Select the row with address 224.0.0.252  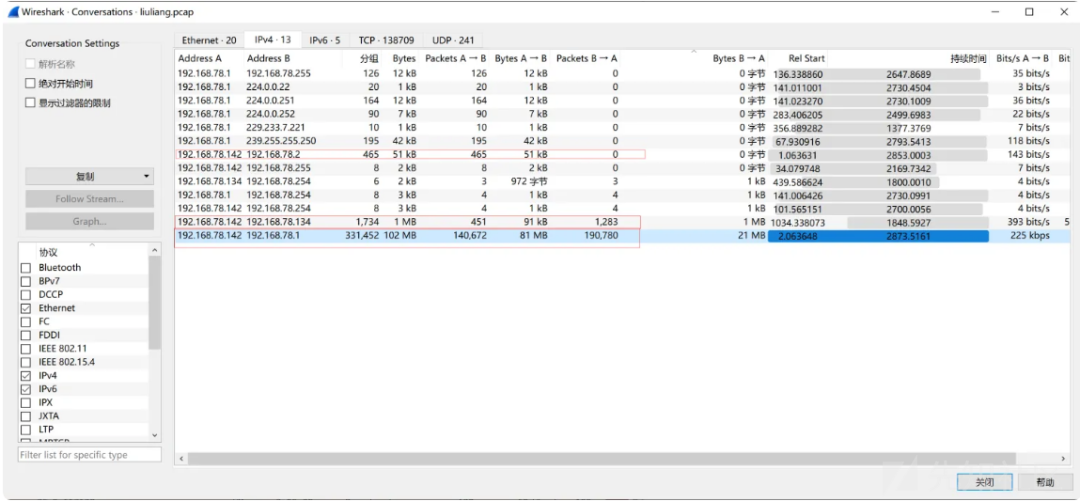tap(622, 114)
